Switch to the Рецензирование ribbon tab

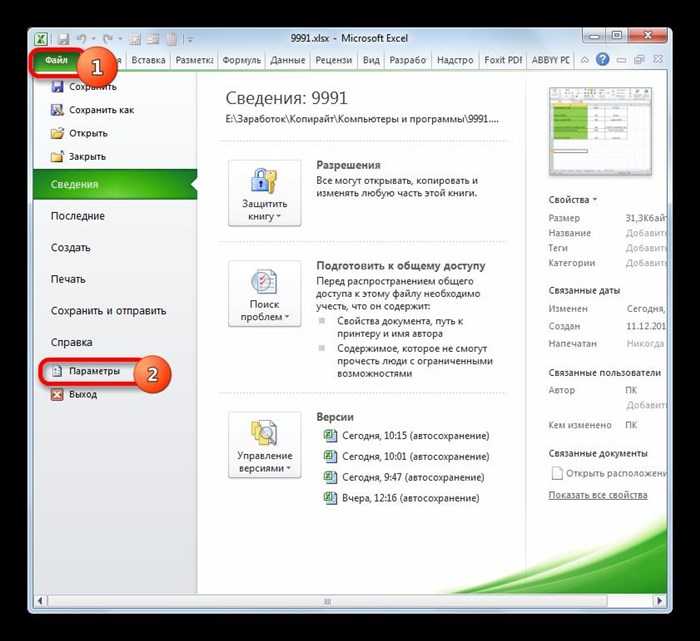point(333,60)
